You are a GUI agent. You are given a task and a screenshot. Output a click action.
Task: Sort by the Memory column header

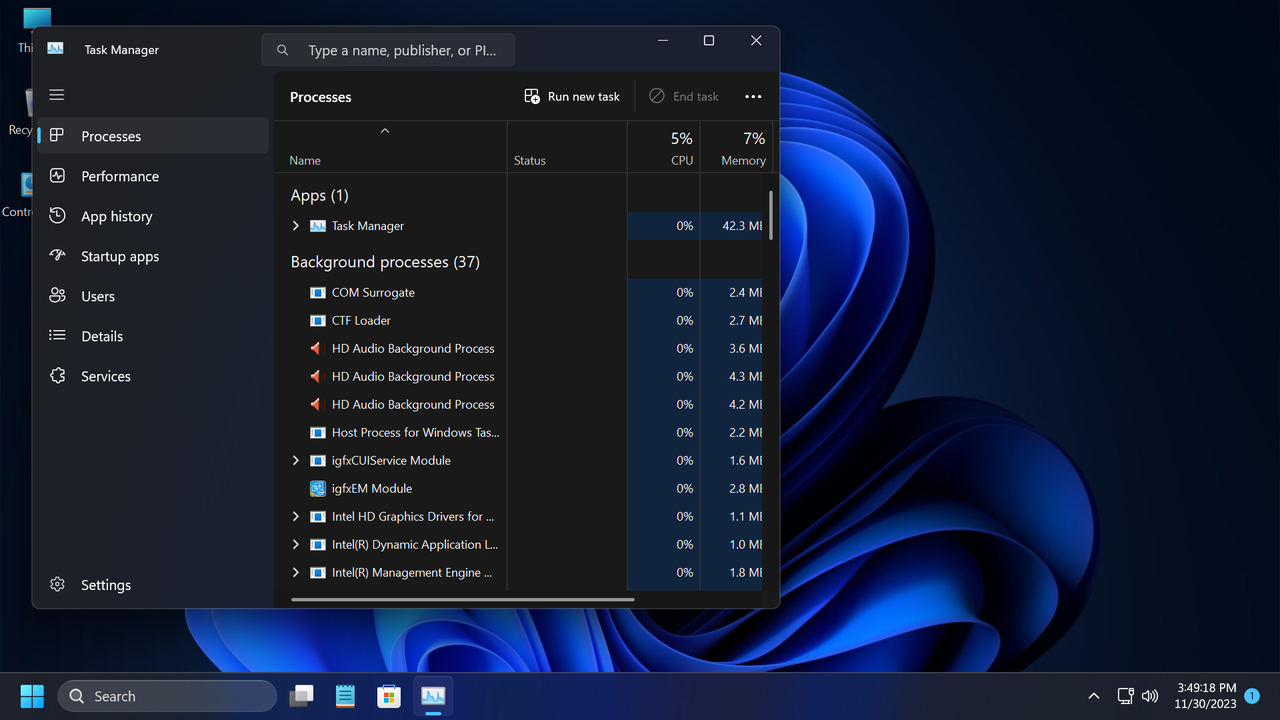(736, 147)
